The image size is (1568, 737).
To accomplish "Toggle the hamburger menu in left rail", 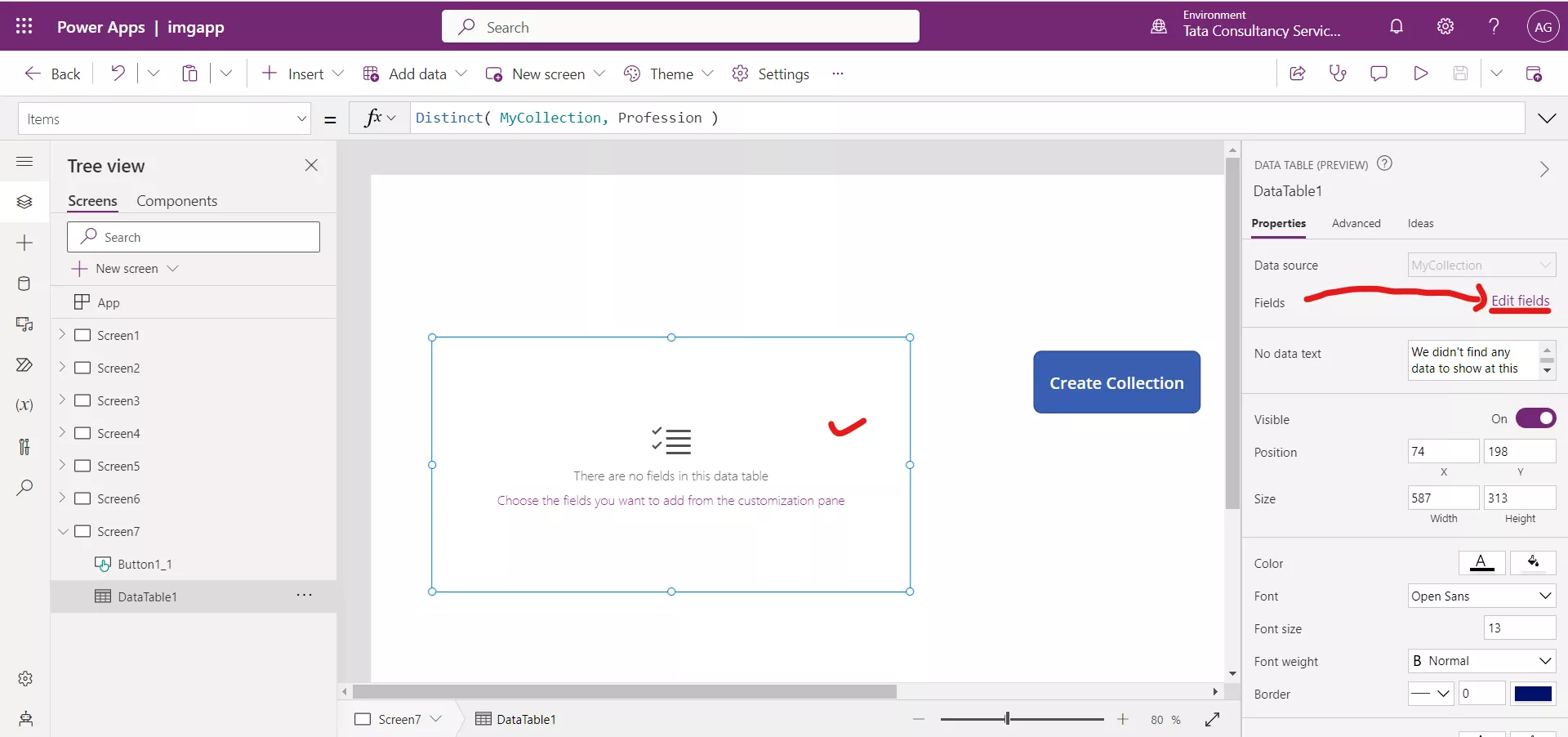I will [24, 161].
